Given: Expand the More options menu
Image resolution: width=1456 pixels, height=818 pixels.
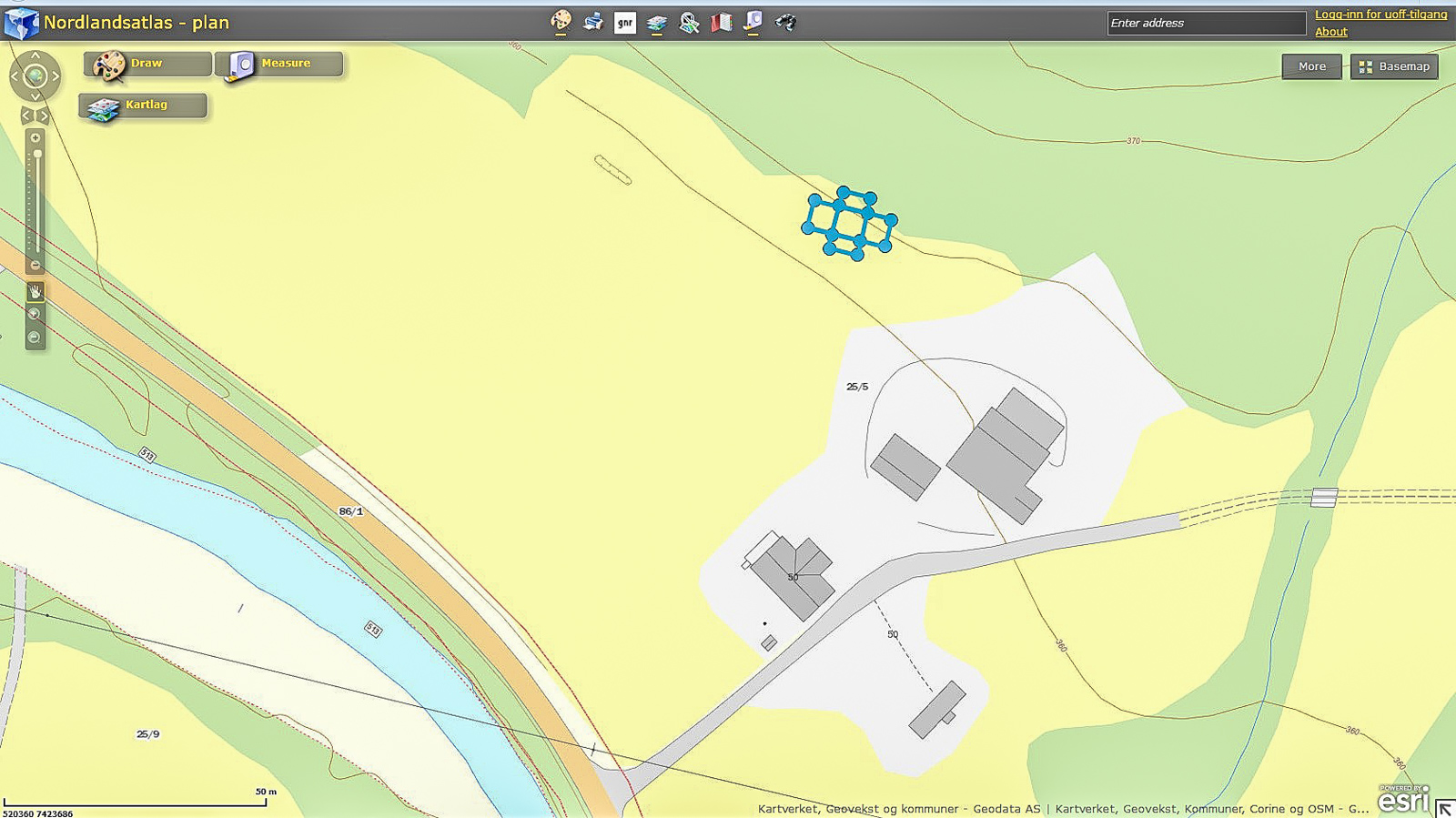Looking at the screenshot, I should [1311, 66].
